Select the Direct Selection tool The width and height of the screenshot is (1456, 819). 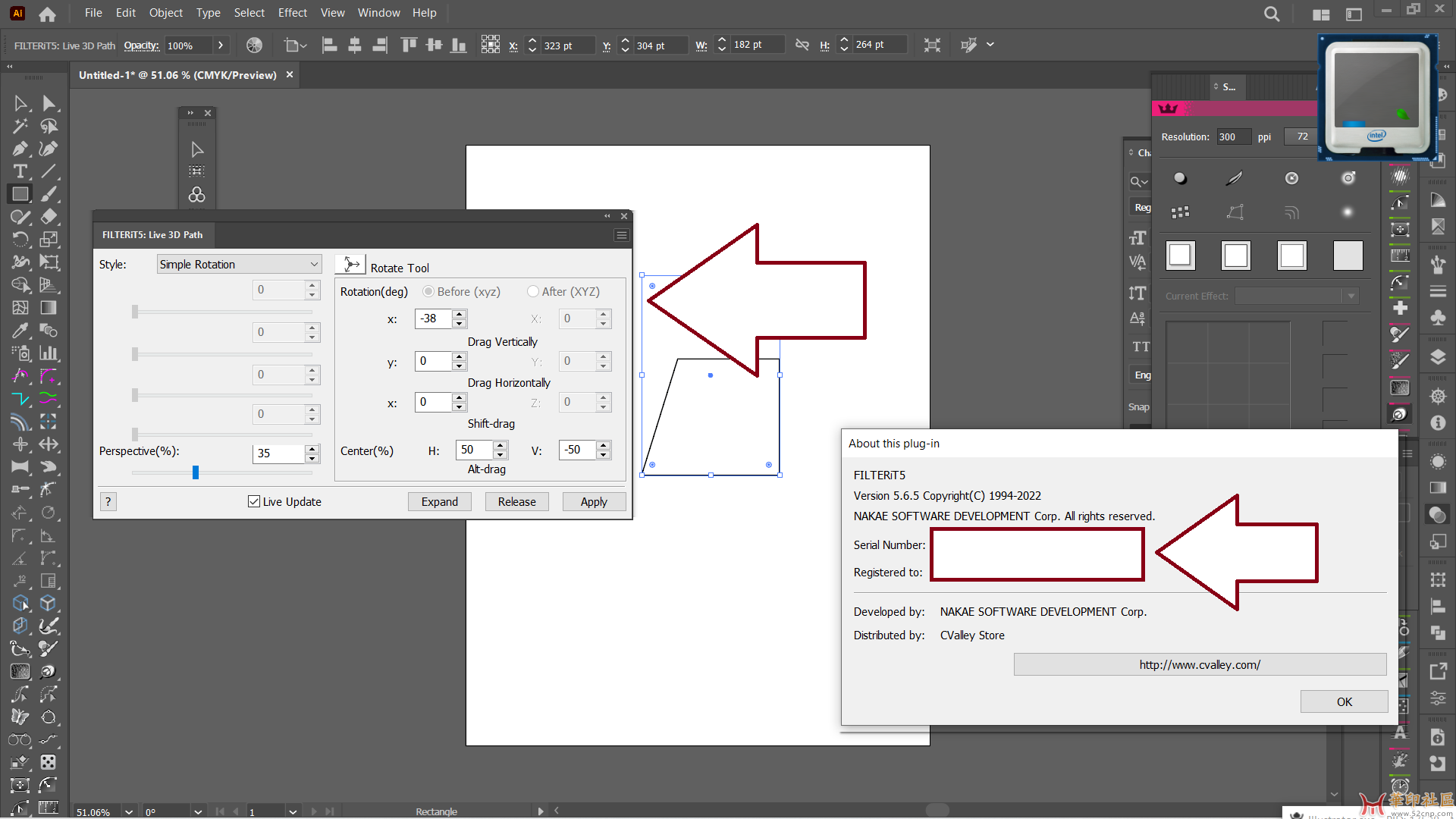click(x=49, y=103)
